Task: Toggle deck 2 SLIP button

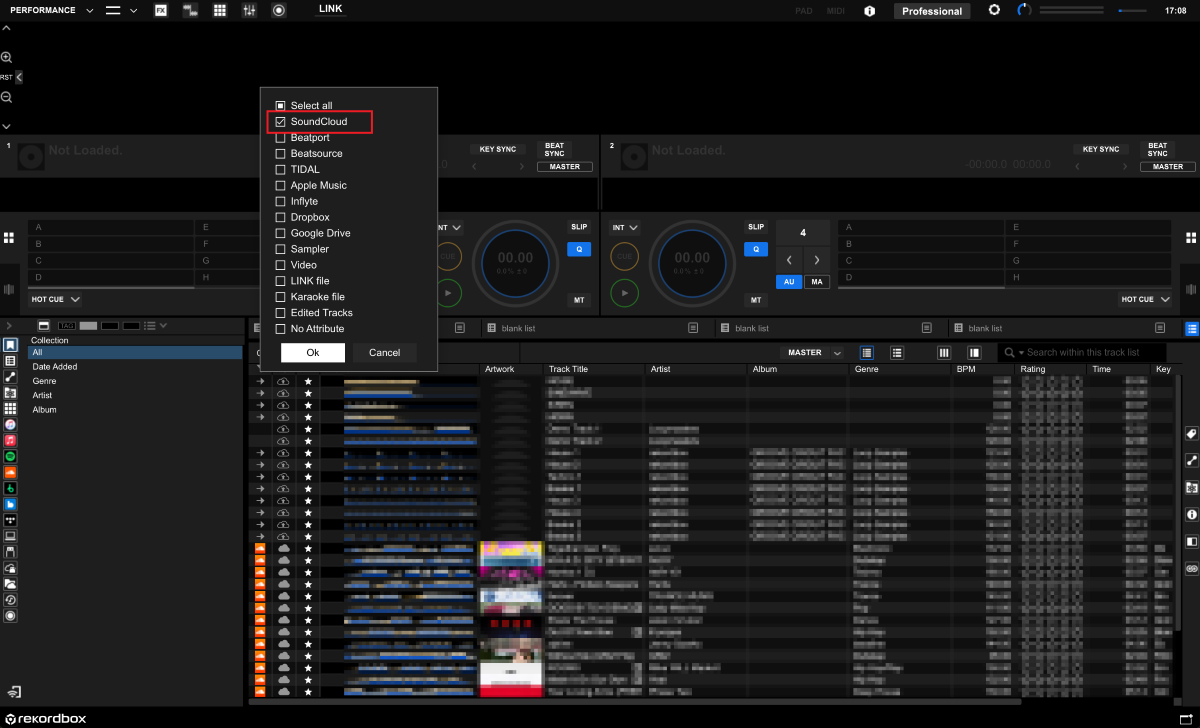Action: pyautogui.click(x=756, y=227)
